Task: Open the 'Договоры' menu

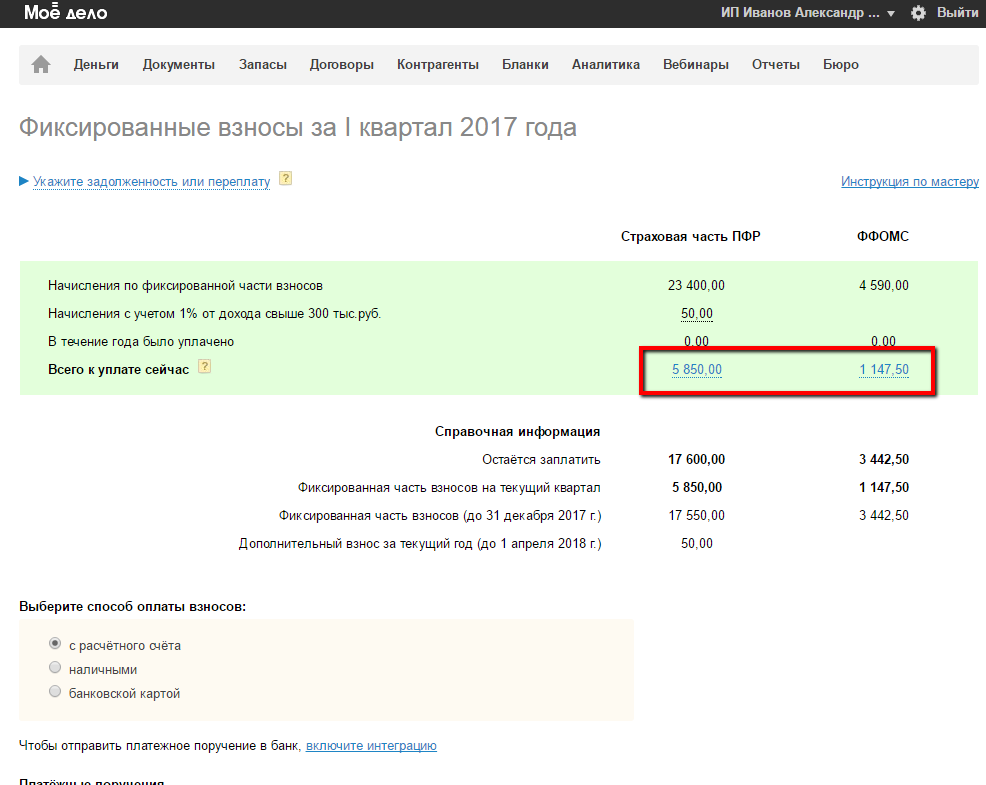Action: [x=341, y=64]
